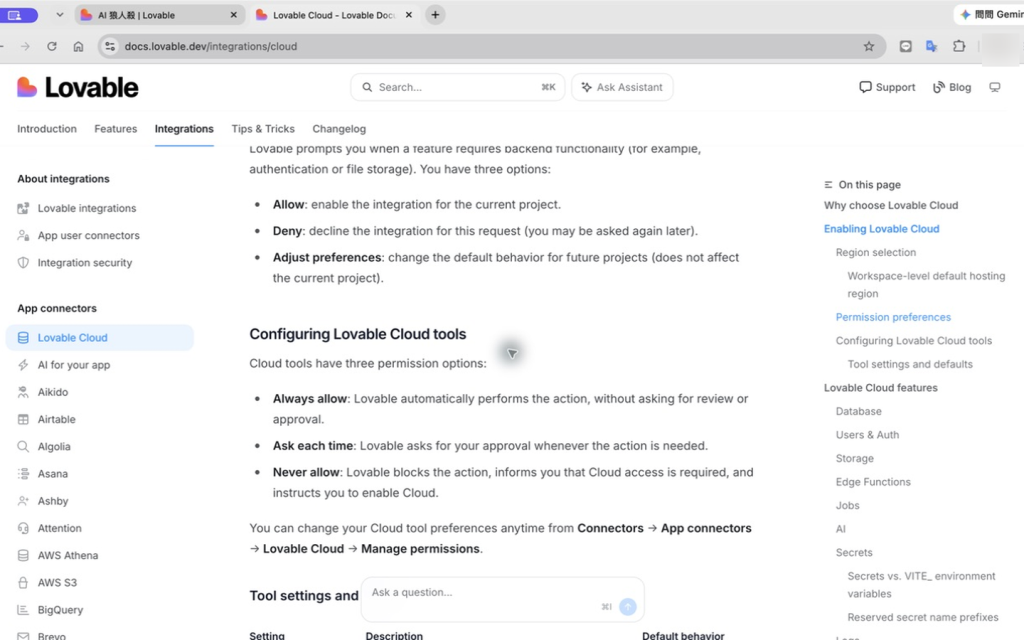
Task: Click the forward navigation arrow
Action: [25, 46]
